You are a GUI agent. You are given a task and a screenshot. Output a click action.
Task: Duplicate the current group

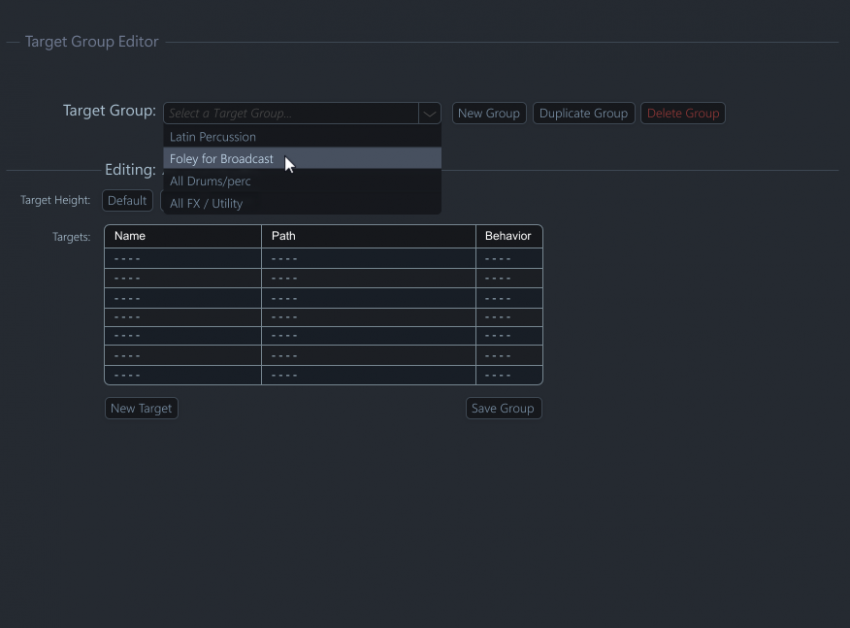(583, 113)
